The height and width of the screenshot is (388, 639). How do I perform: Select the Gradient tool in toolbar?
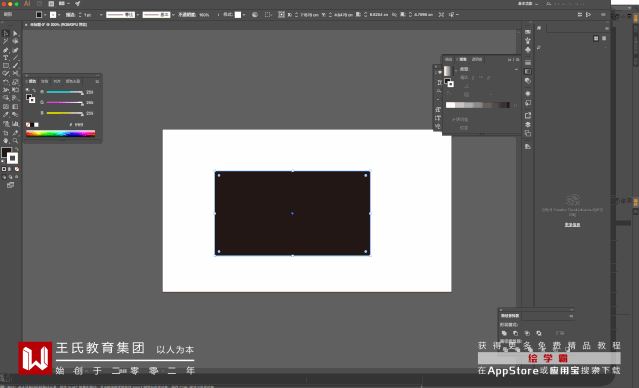[15, 107]
